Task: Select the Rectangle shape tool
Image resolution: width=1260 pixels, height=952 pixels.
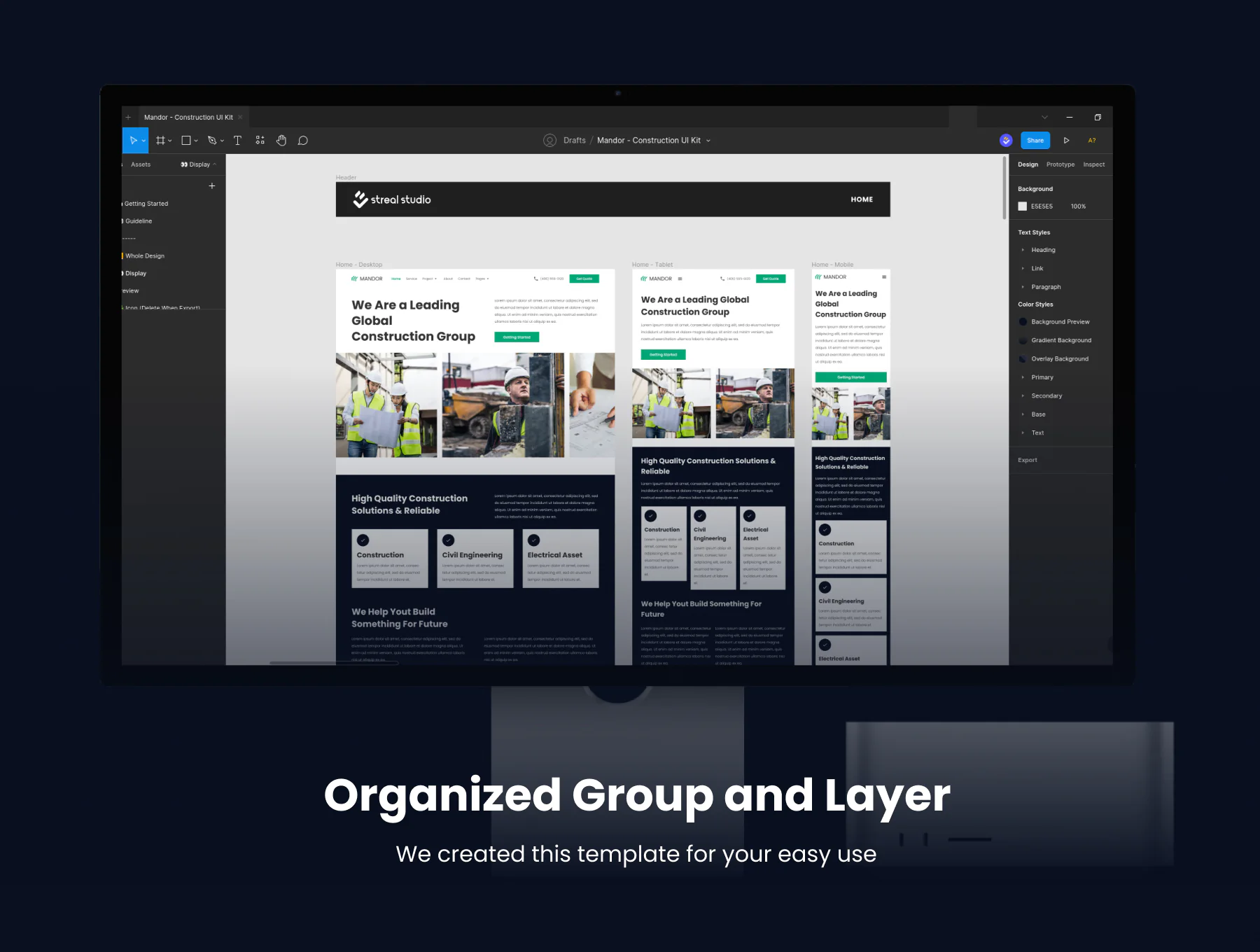Action: click(x=186, y=141)
